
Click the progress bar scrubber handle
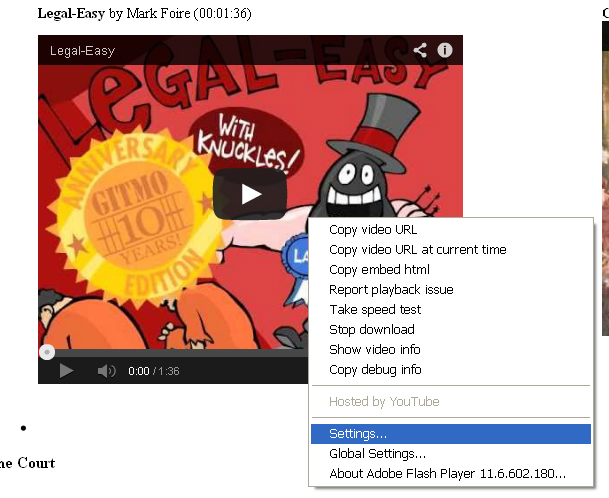(x=47, y=352)
